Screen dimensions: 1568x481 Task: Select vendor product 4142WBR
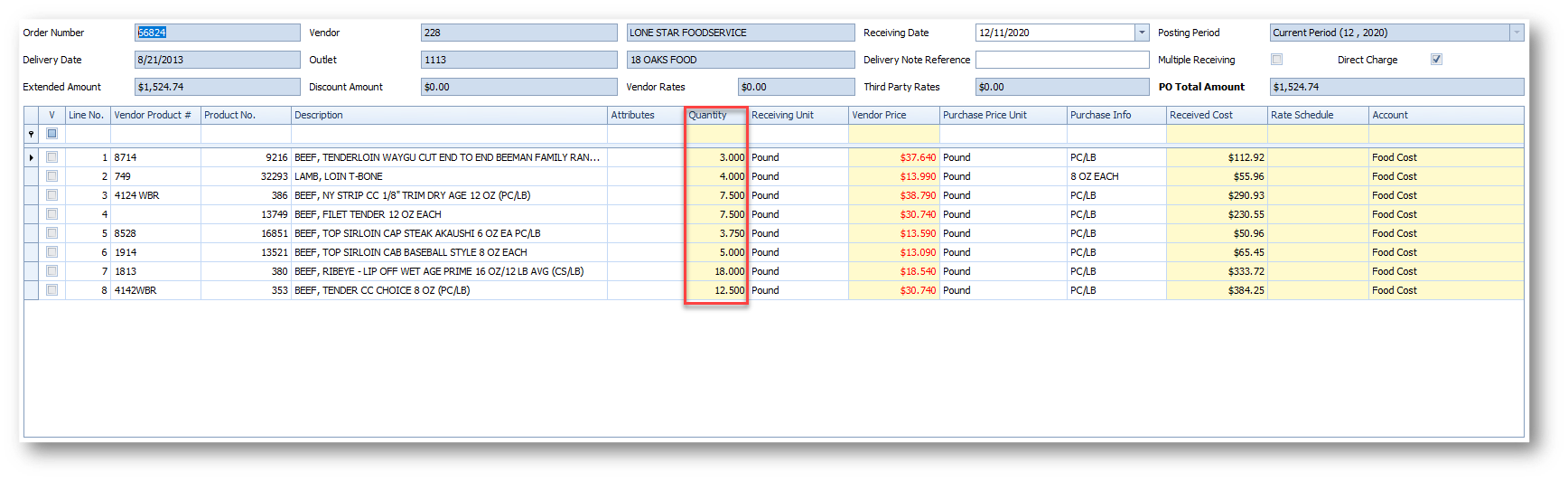(x=155, y=290)
